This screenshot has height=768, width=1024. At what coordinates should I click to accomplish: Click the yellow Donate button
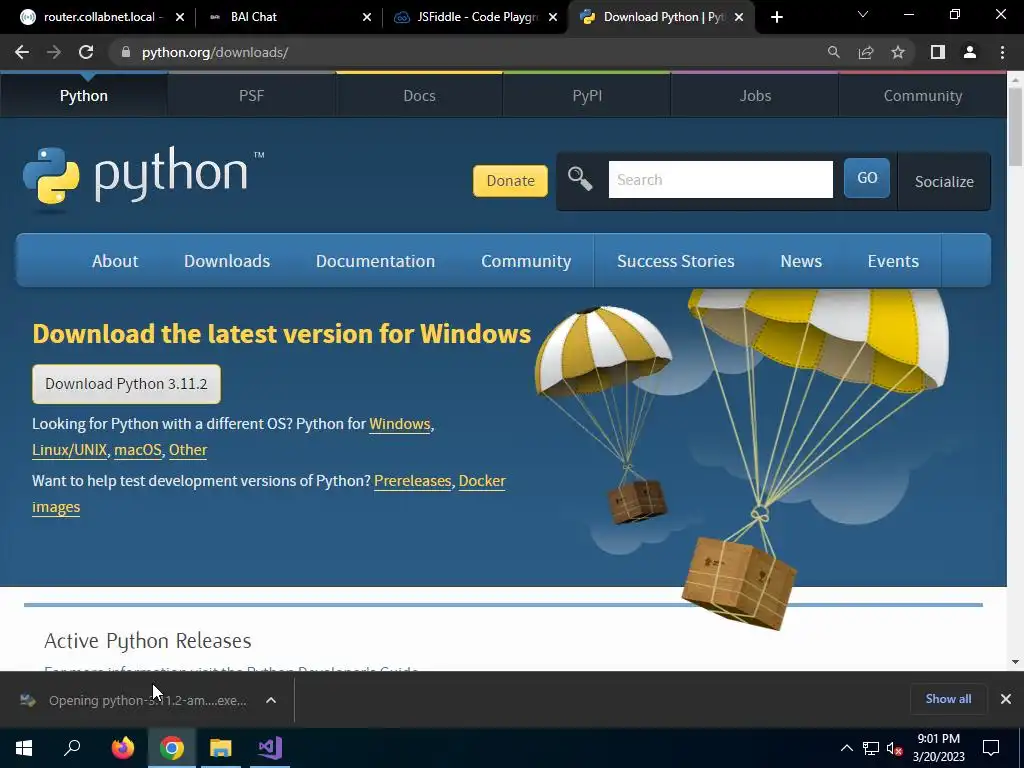coord(510,181)
